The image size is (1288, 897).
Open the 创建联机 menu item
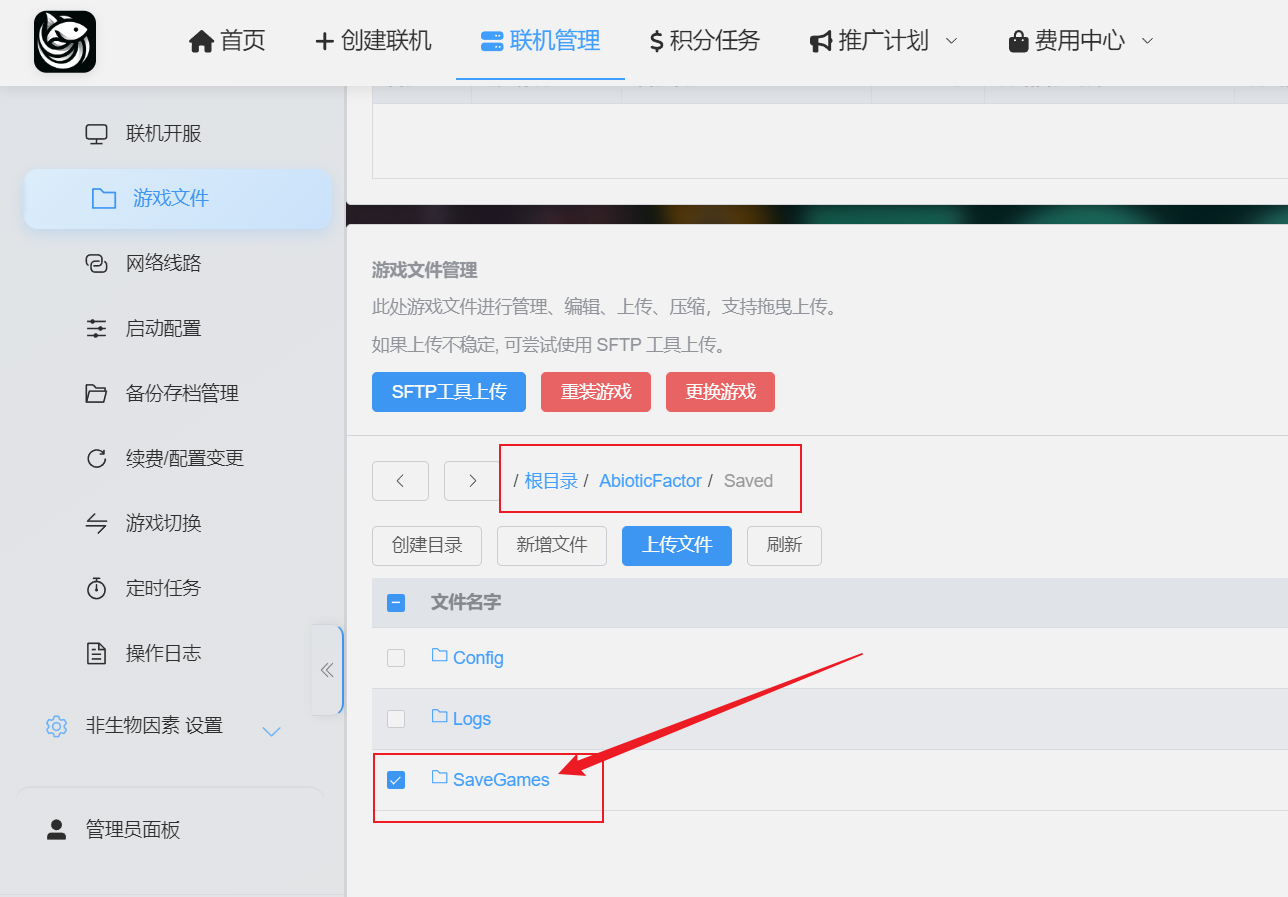pyautogui.click(x=373, y=41)
